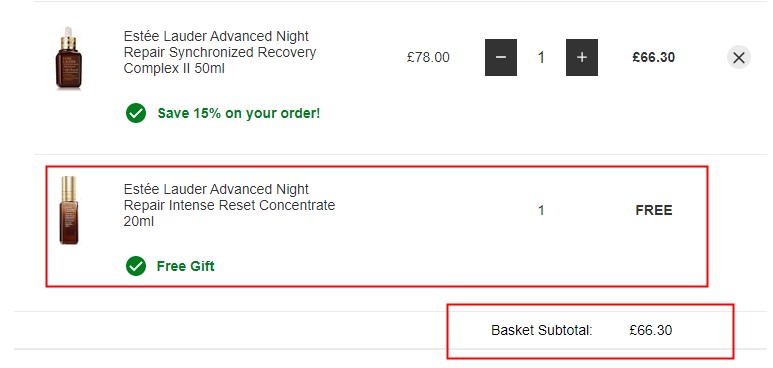Increase quantity with the plus button

(x=582, y=57)
